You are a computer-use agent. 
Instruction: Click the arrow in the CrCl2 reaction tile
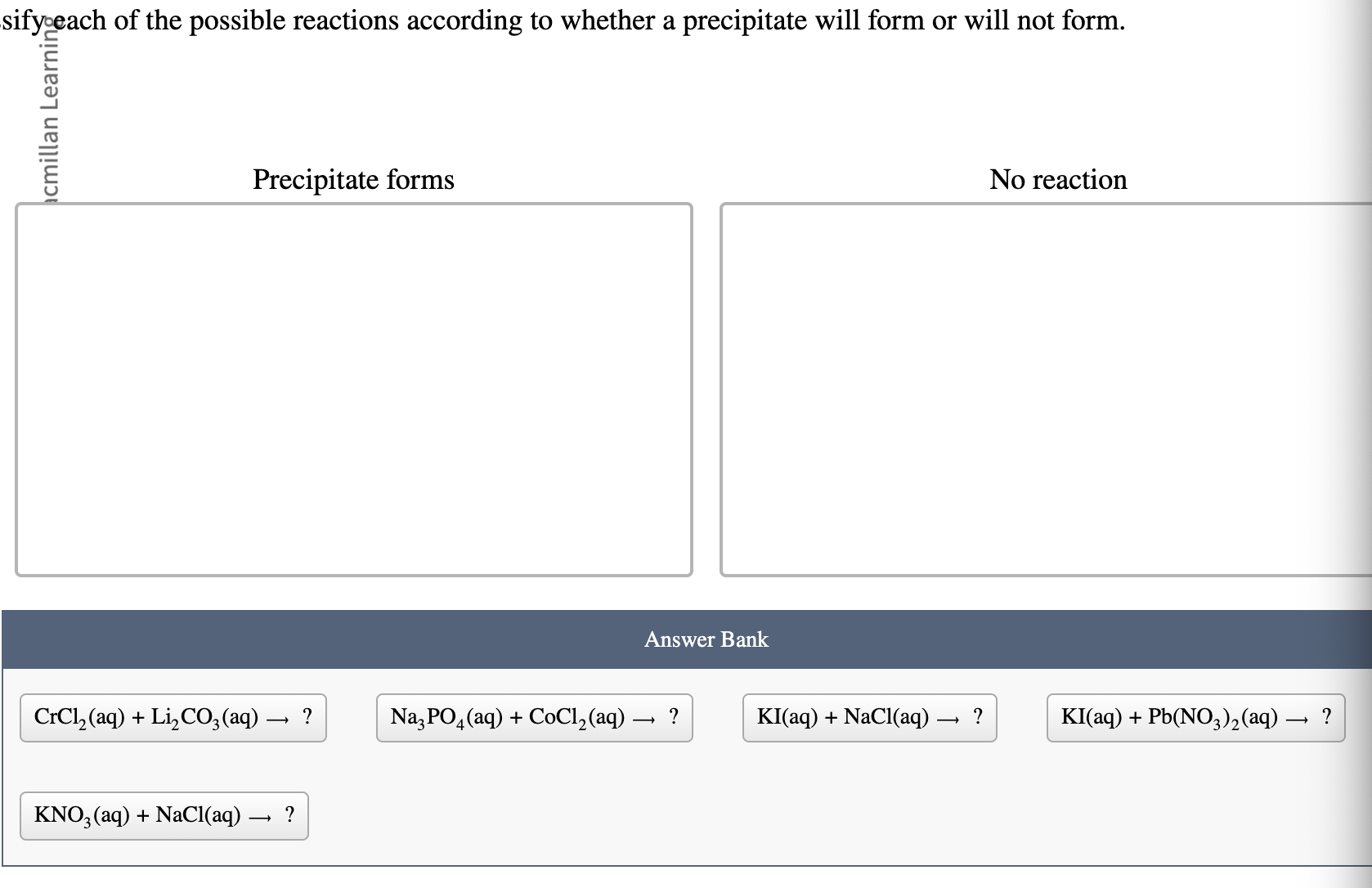coord(279,718)
